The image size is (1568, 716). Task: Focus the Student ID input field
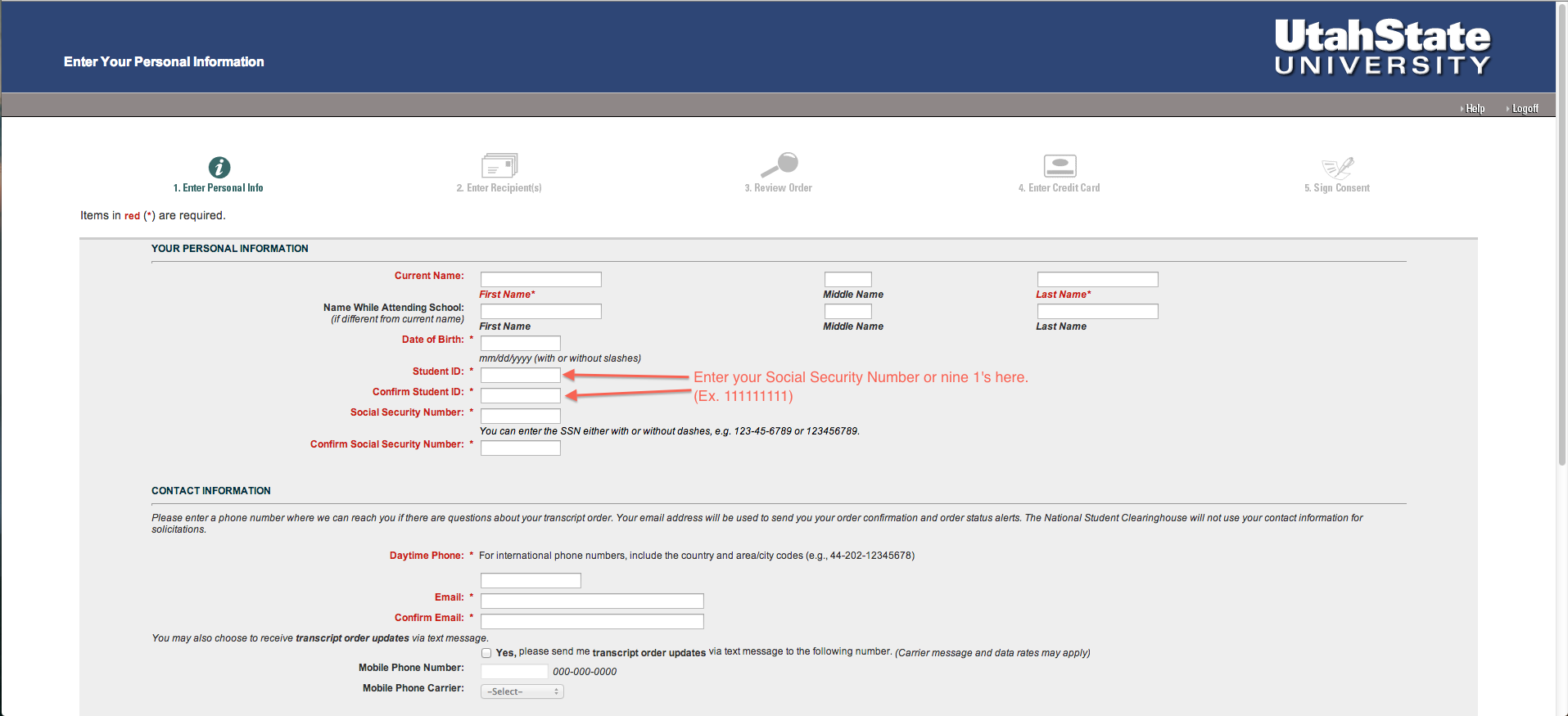point(520,375)
